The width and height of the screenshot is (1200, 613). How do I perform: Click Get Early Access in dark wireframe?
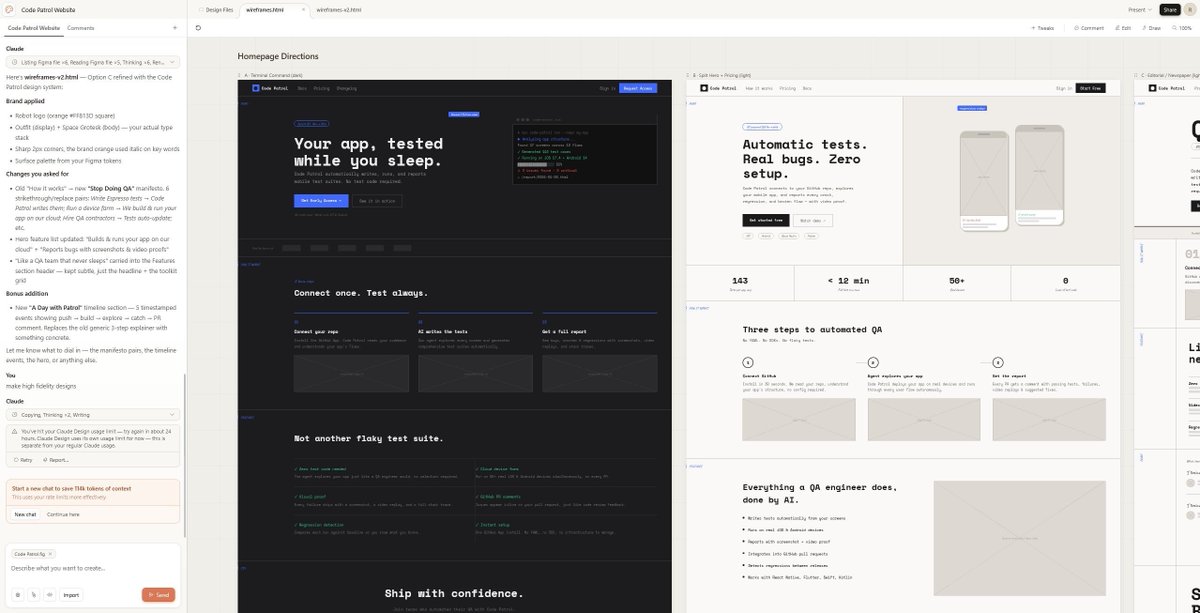(x=322, y=200)
